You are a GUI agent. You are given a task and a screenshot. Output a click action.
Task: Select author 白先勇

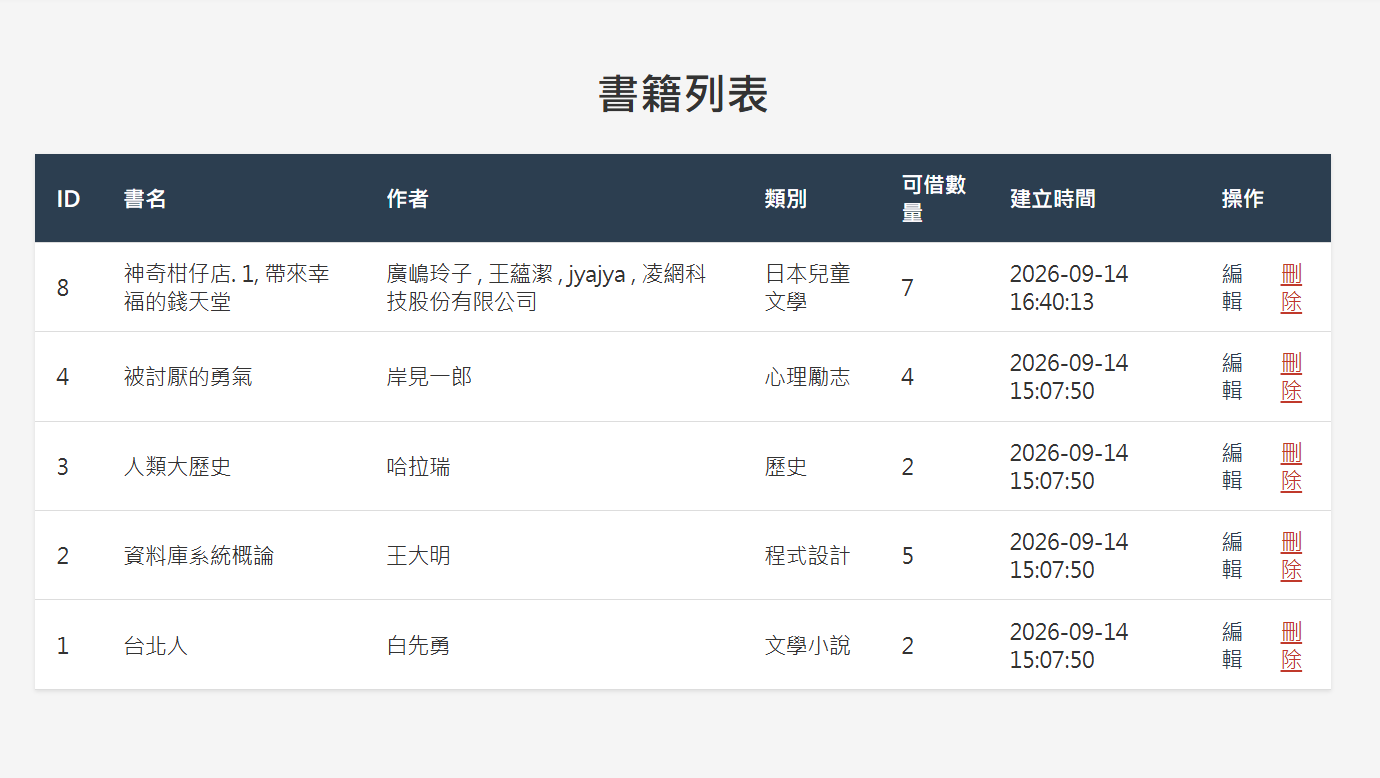pyautogui.click(x=418, y=646)
